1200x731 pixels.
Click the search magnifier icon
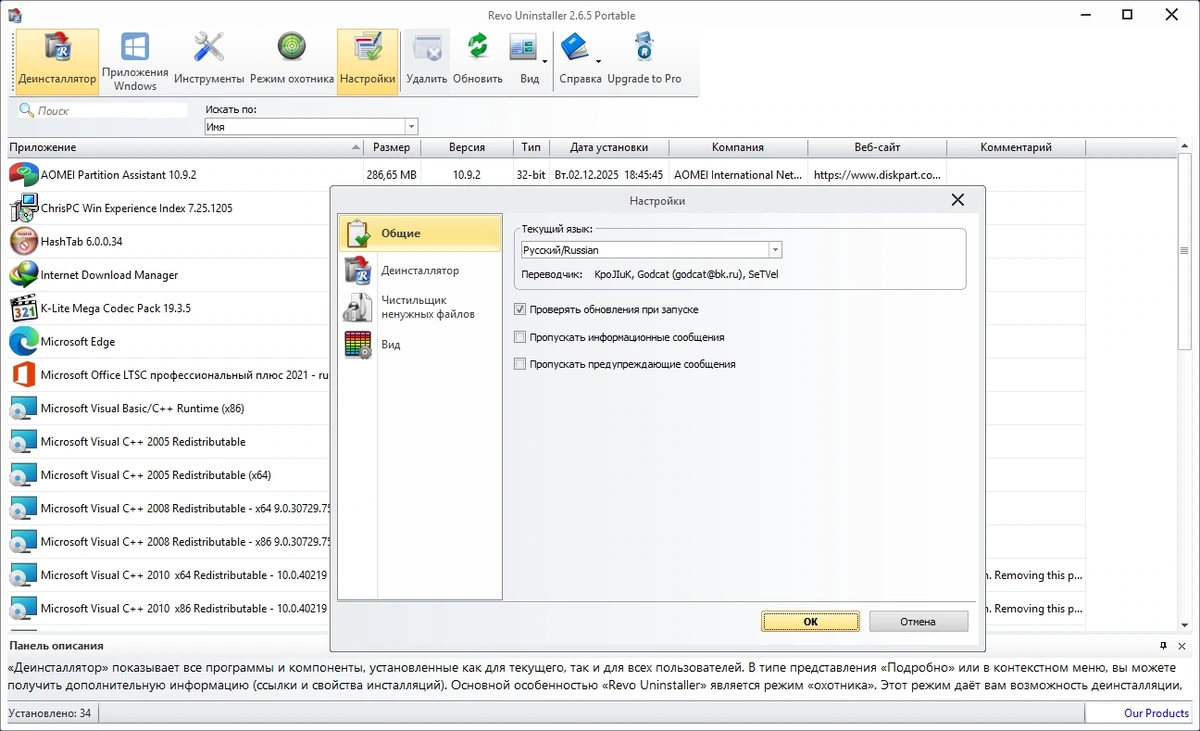(x=27, y=110)
